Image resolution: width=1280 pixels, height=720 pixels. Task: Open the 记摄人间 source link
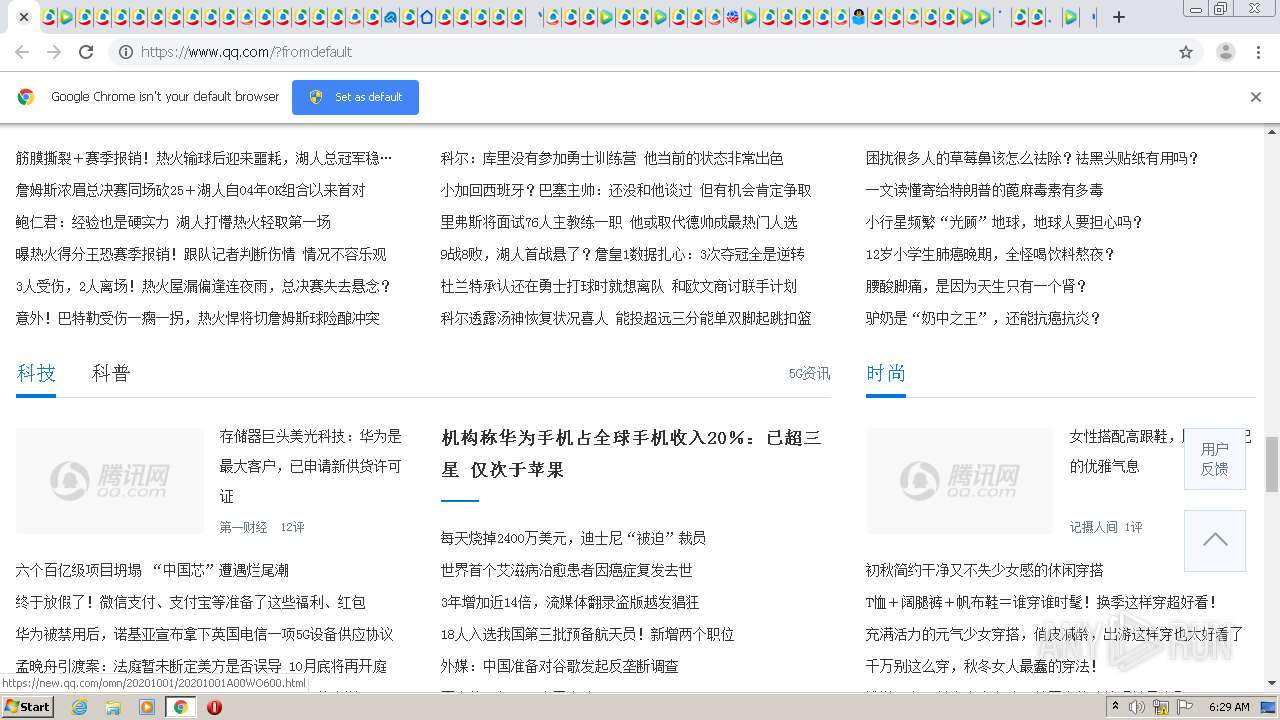coord(1094,527)
